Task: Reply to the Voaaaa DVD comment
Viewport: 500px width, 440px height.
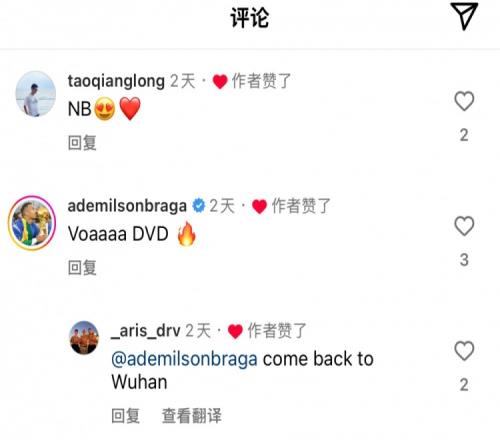Action: coord(82,268)
